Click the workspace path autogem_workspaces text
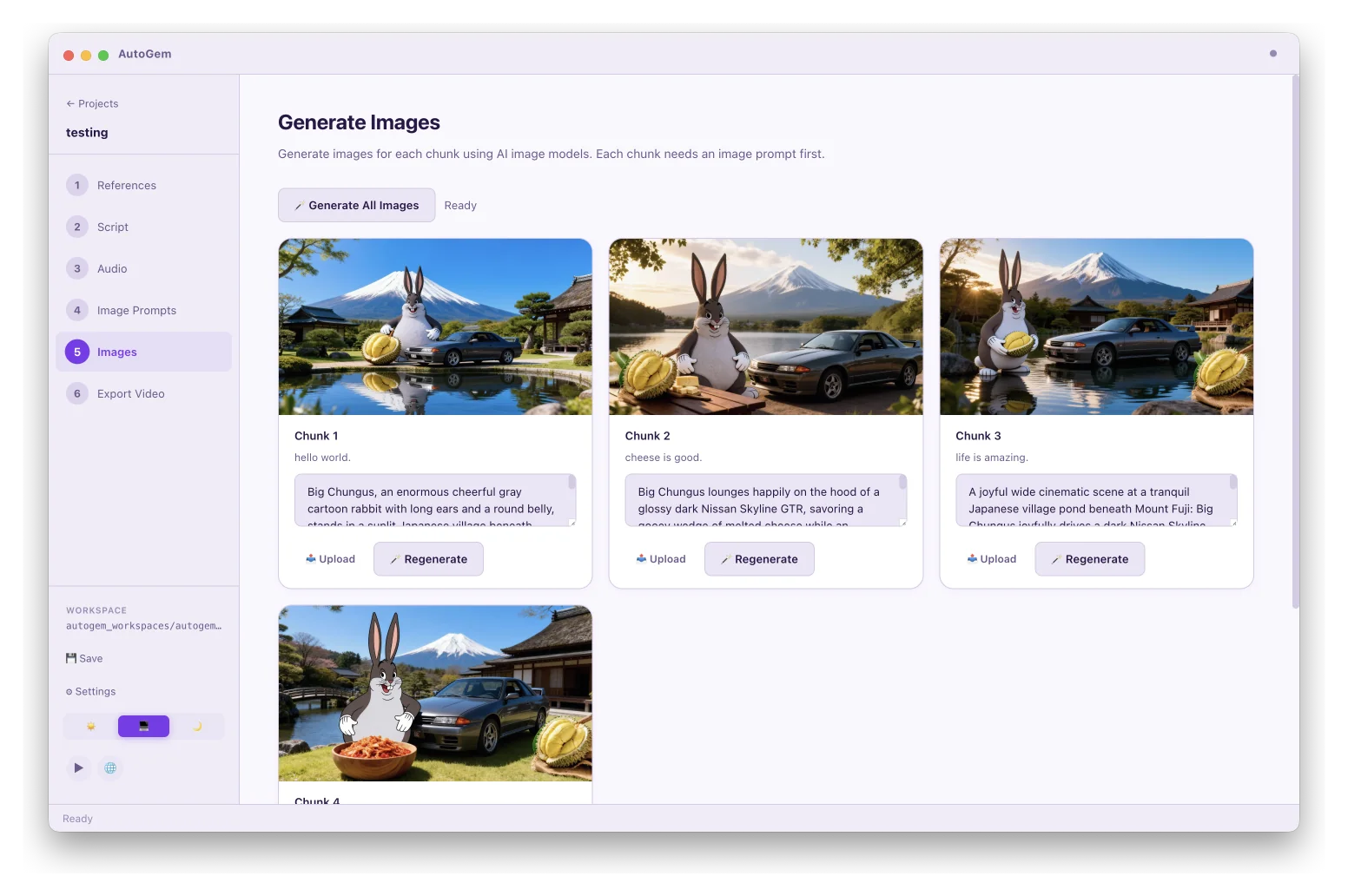 [143, 626]
